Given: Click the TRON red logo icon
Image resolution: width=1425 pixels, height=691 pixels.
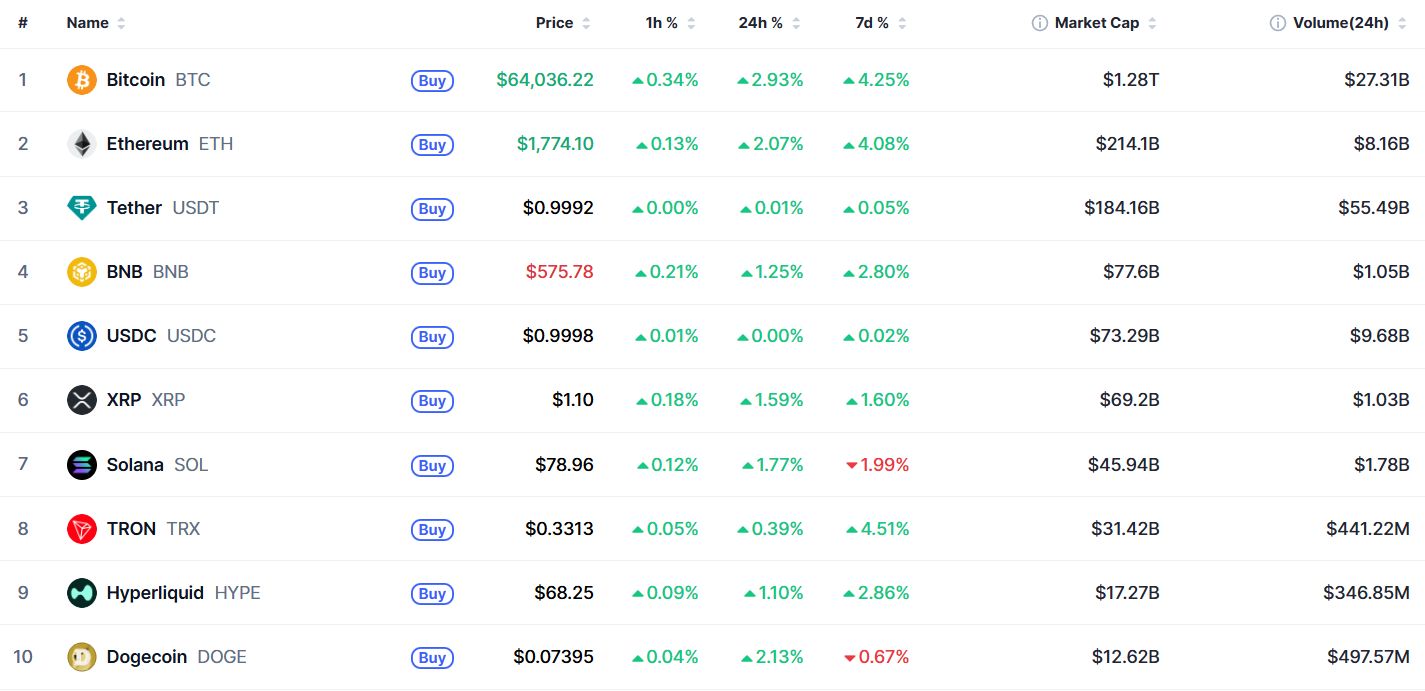Looking at the screenshot, I should coord(82,528).
